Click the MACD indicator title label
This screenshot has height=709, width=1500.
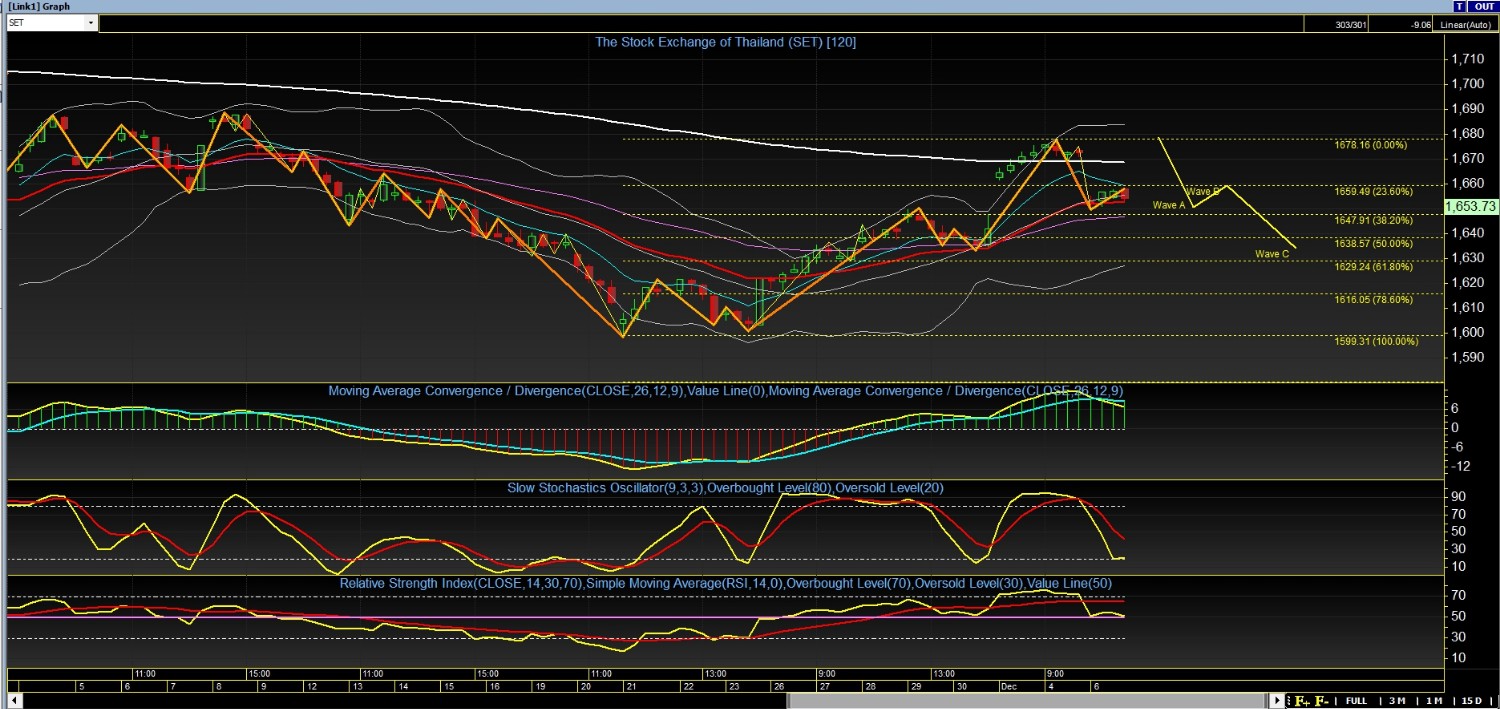pos(725,391)
